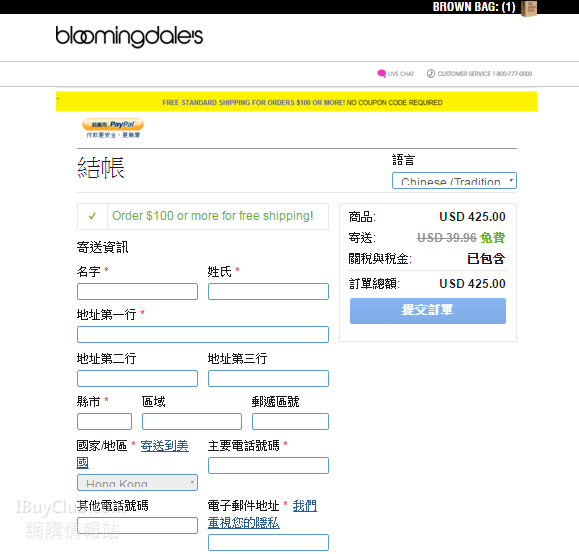Click the 地址第一行 address line one field
The width and height of the screenshot is (579, 554).
tap(203, 334)
